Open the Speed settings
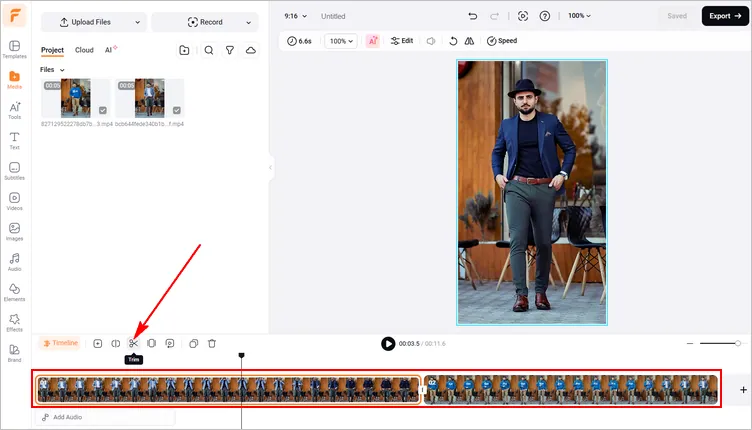This screenshot has width=752, height=430. [502, 41]
